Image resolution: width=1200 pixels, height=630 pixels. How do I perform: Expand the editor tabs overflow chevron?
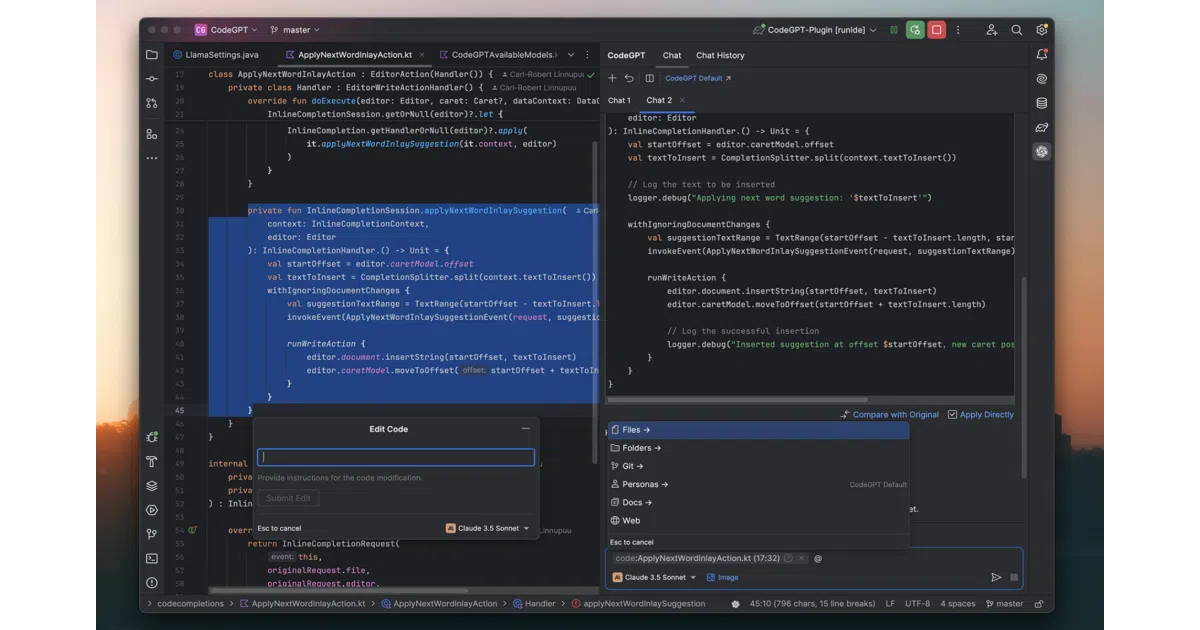pos(569,55)
